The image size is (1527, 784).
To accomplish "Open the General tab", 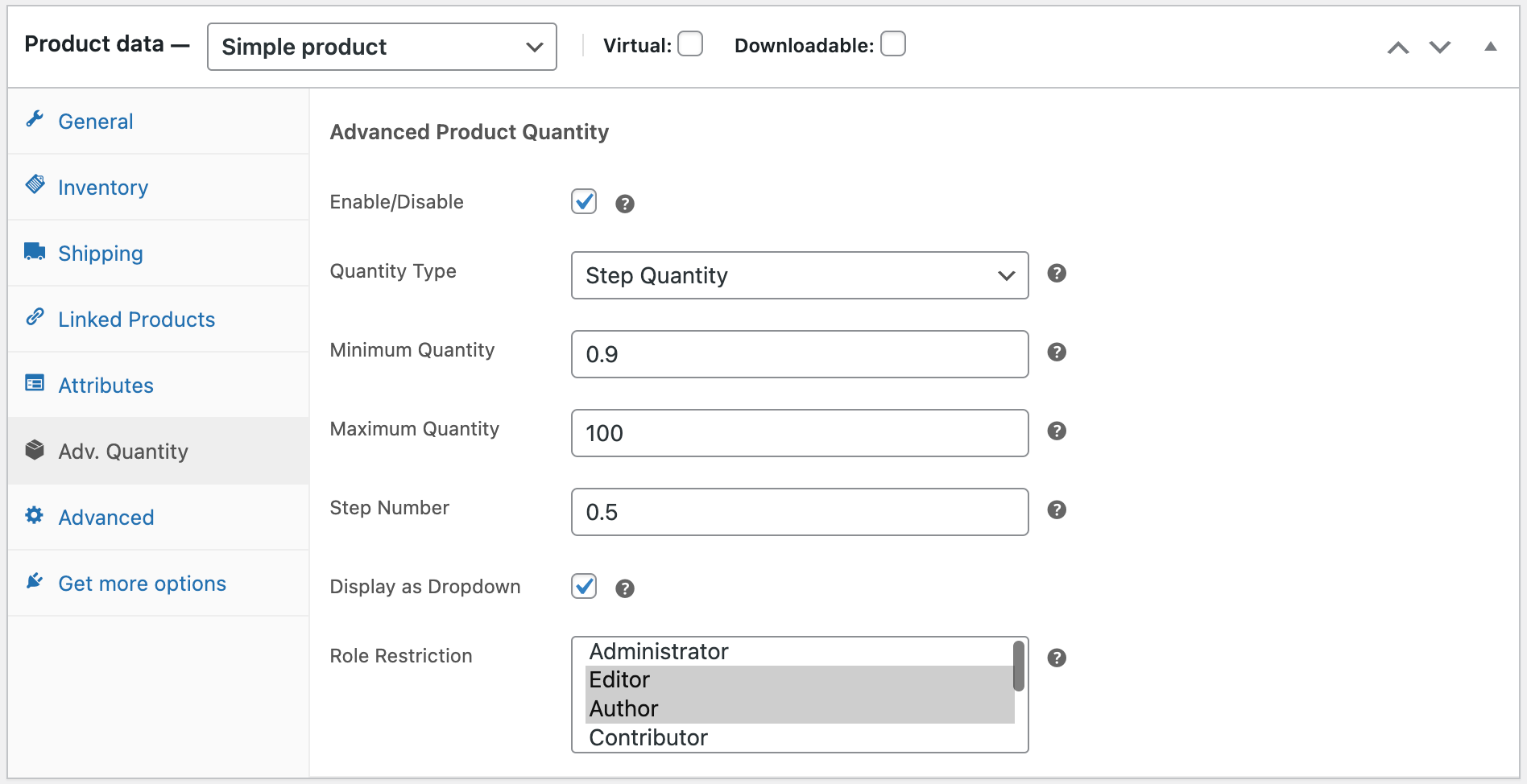I will tap(95, 121).
